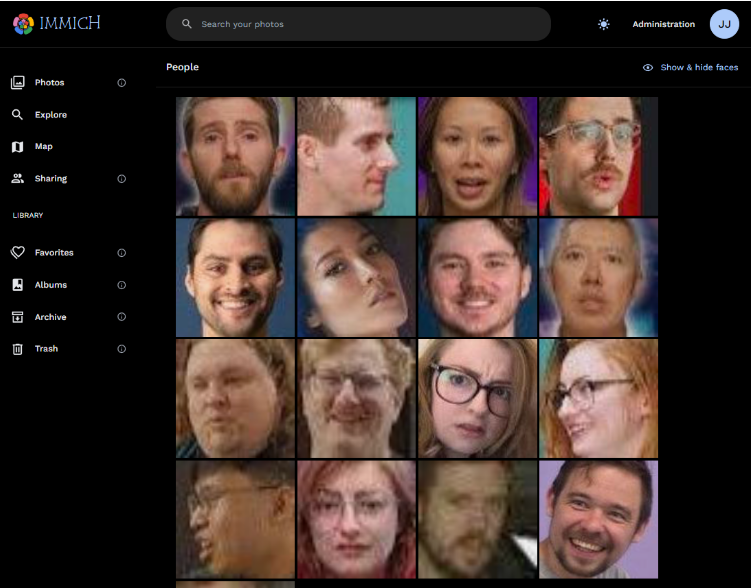
Task: Go to Explore page
Action: pos(51,114)
